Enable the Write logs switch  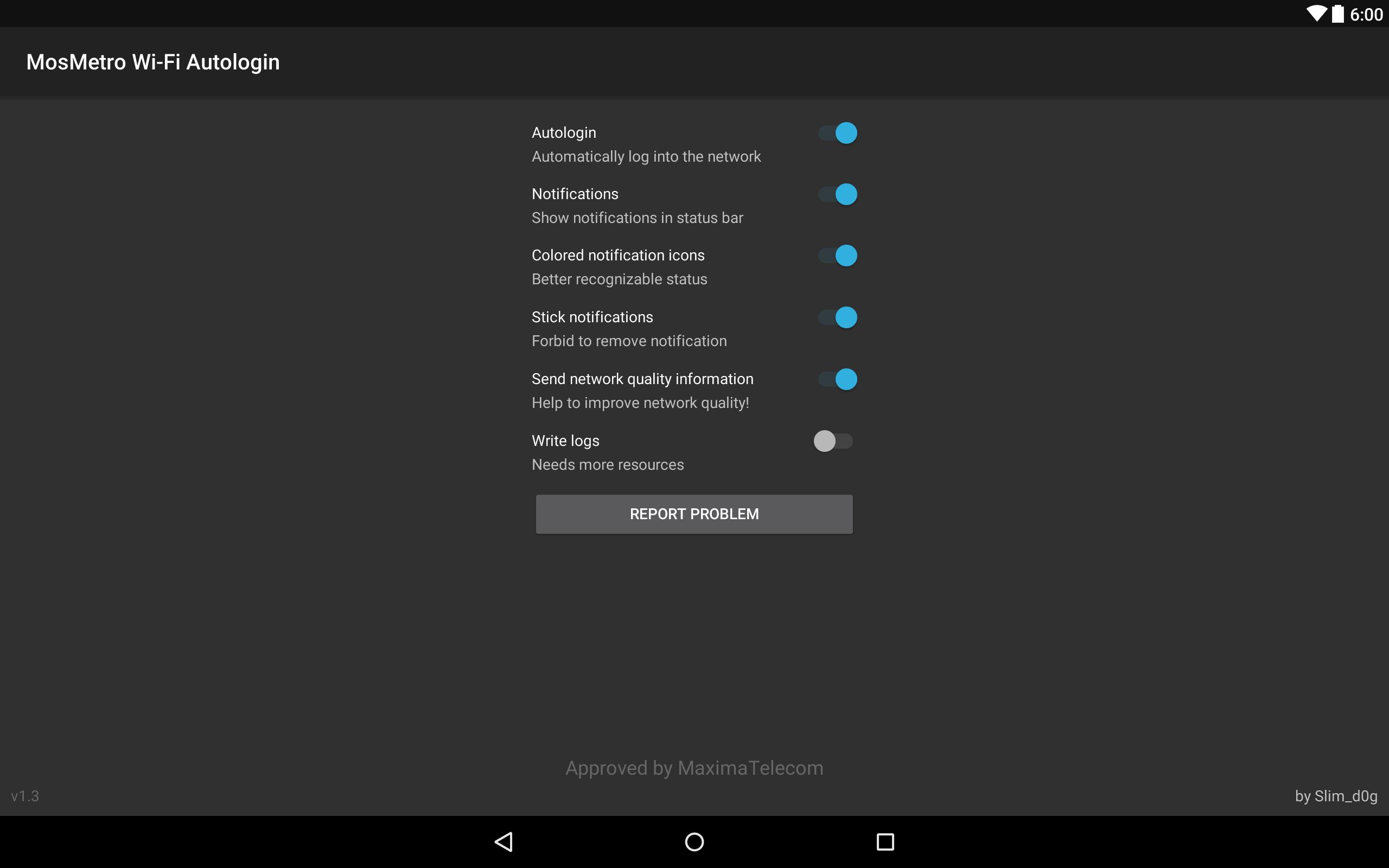[x=833, y=441]
